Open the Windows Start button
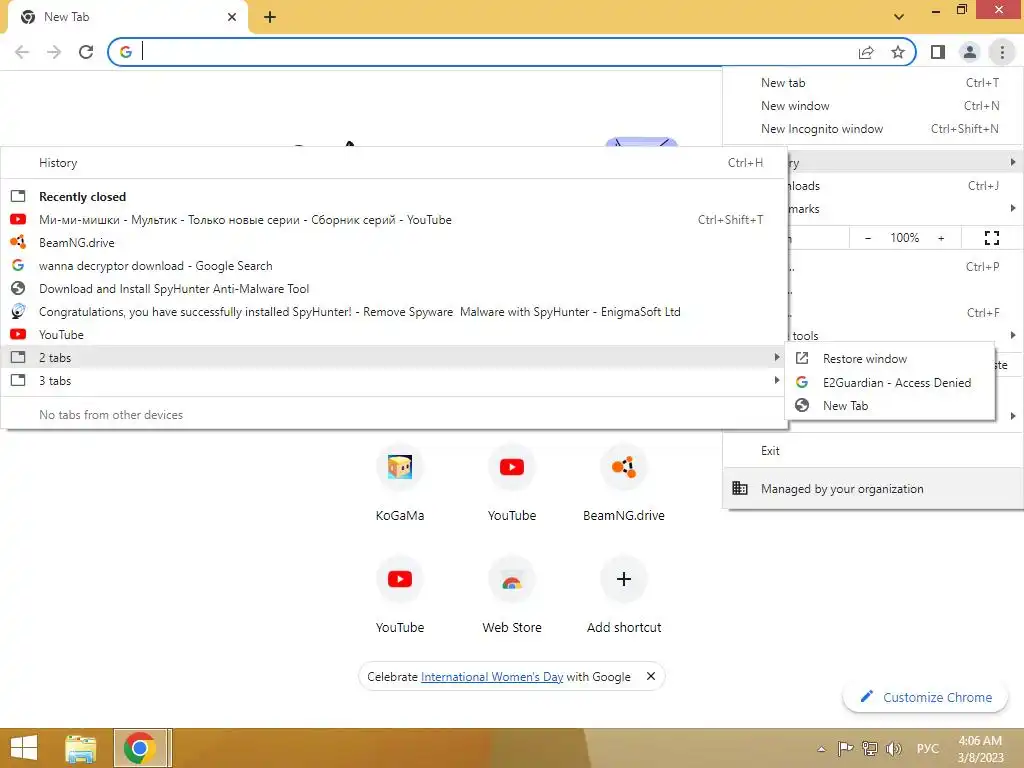Viewport: 1024px width, 768px height. [24, 748]
